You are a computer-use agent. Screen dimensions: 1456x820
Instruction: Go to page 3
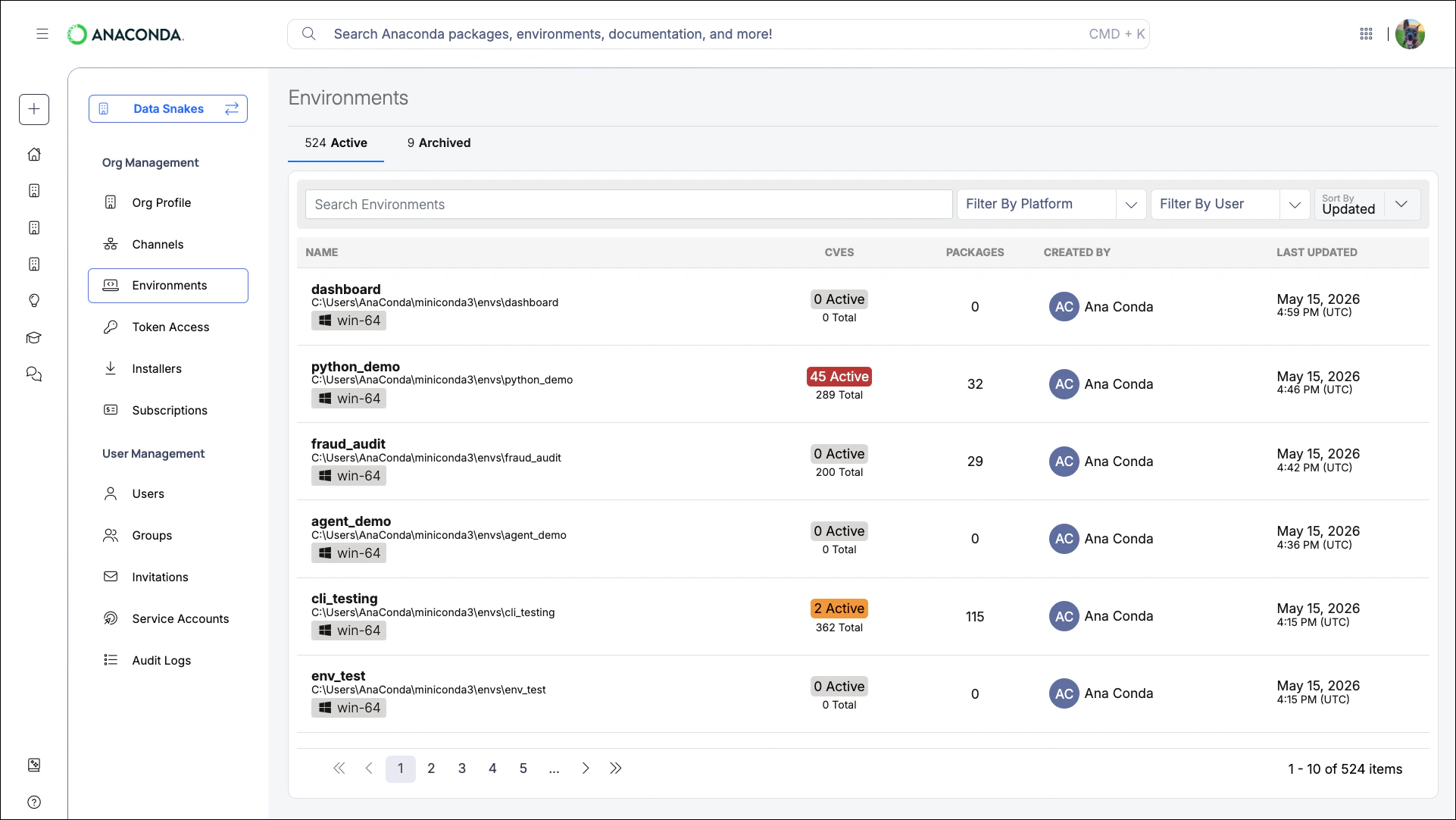point(462,768)
